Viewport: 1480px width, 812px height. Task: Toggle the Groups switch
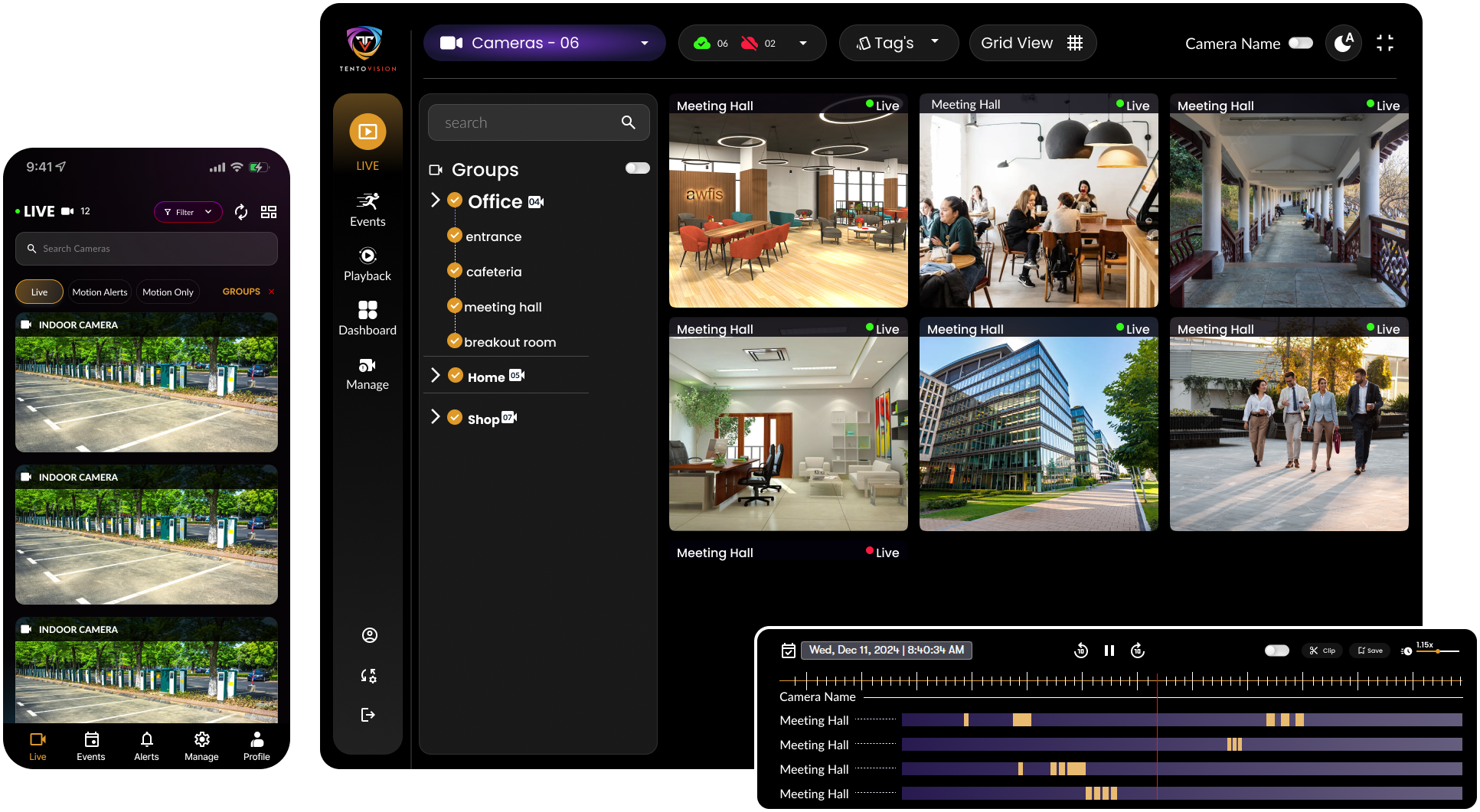point(637,168)
